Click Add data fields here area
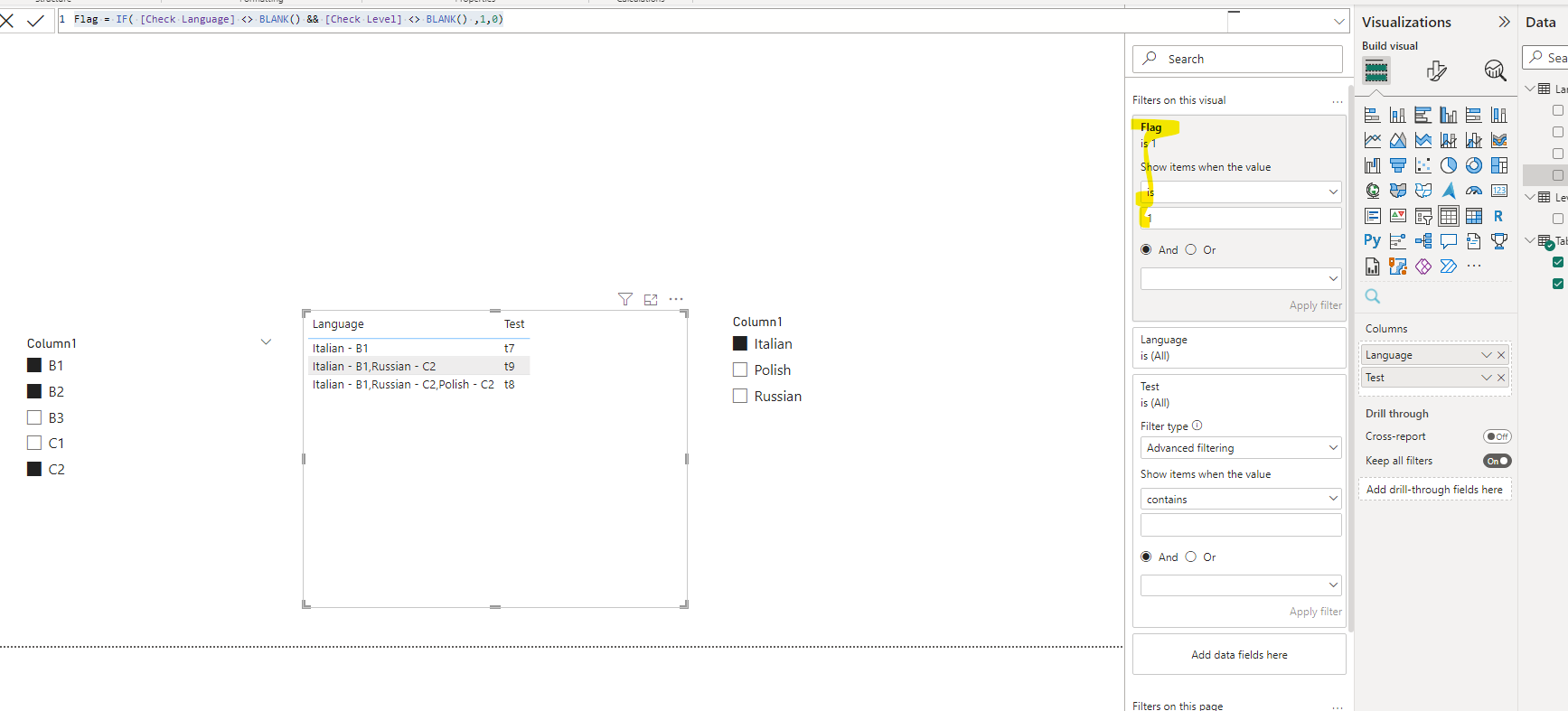1568x711 pixels. (x=1239, y=655)
